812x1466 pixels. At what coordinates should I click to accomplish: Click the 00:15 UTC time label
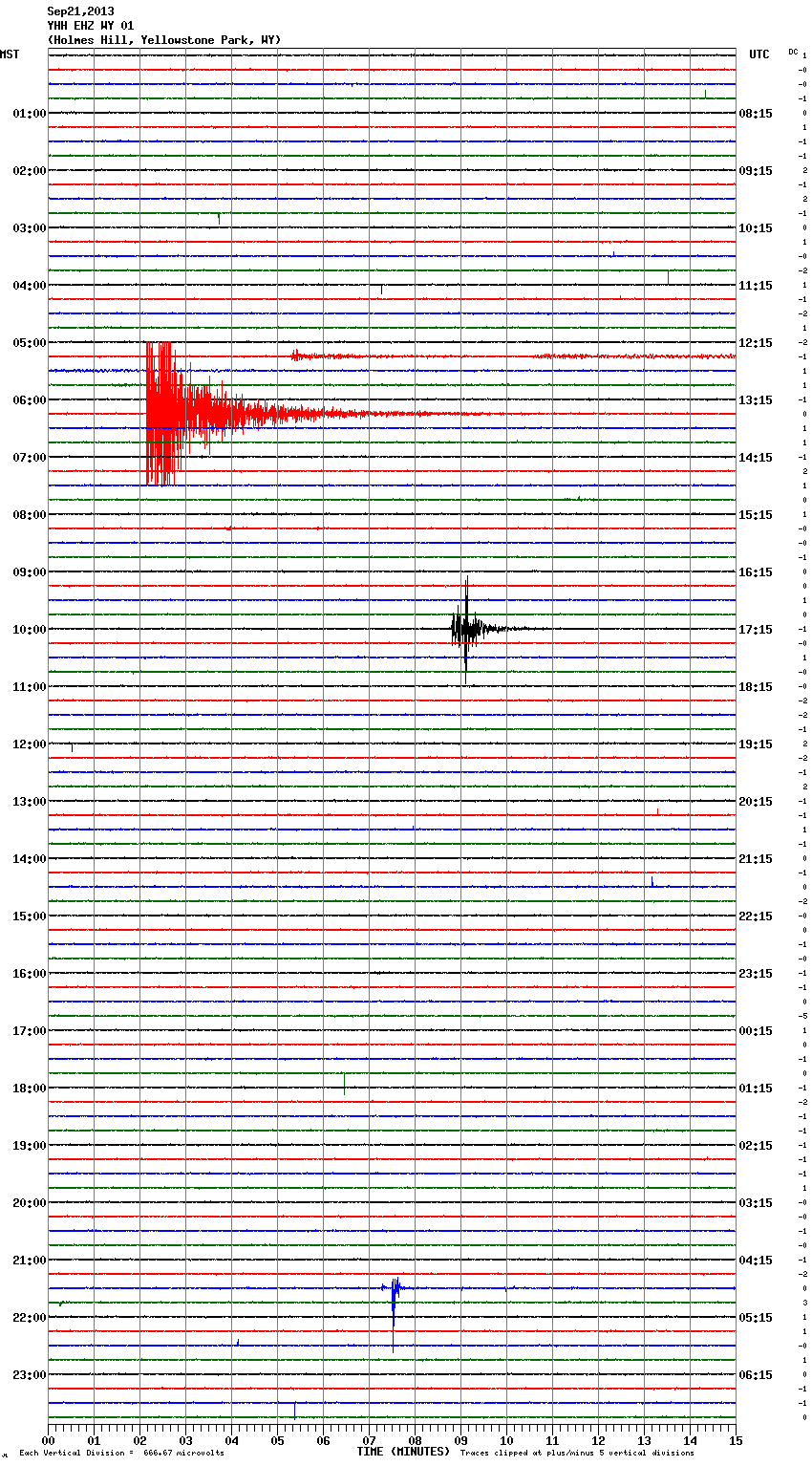[756, 1031]
